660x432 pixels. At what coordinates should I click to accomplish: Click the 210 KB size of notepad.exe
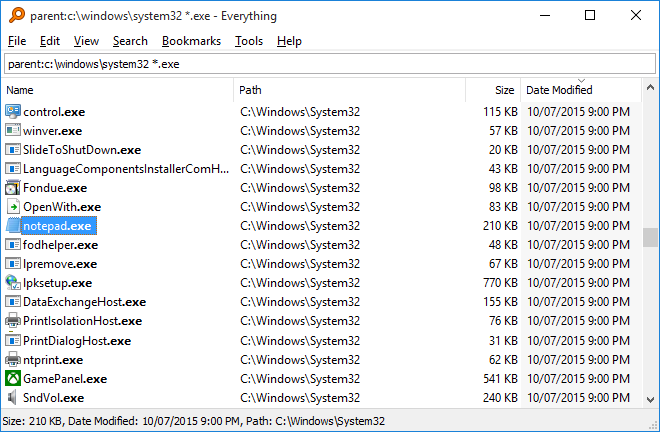point(500,226)
